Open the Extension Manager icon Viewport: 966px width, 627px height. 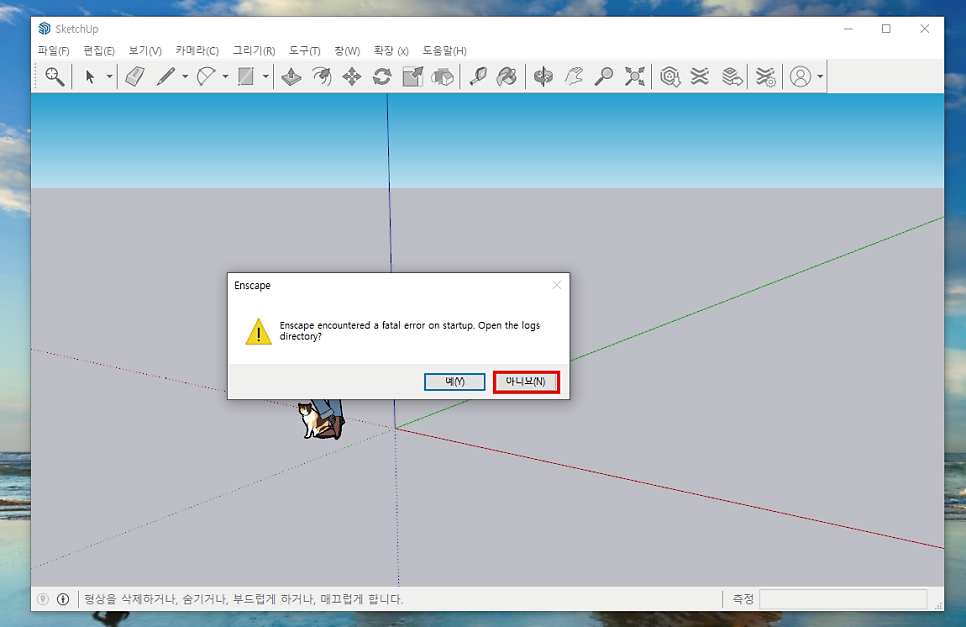pyautogui.click(x=765, y=76)
